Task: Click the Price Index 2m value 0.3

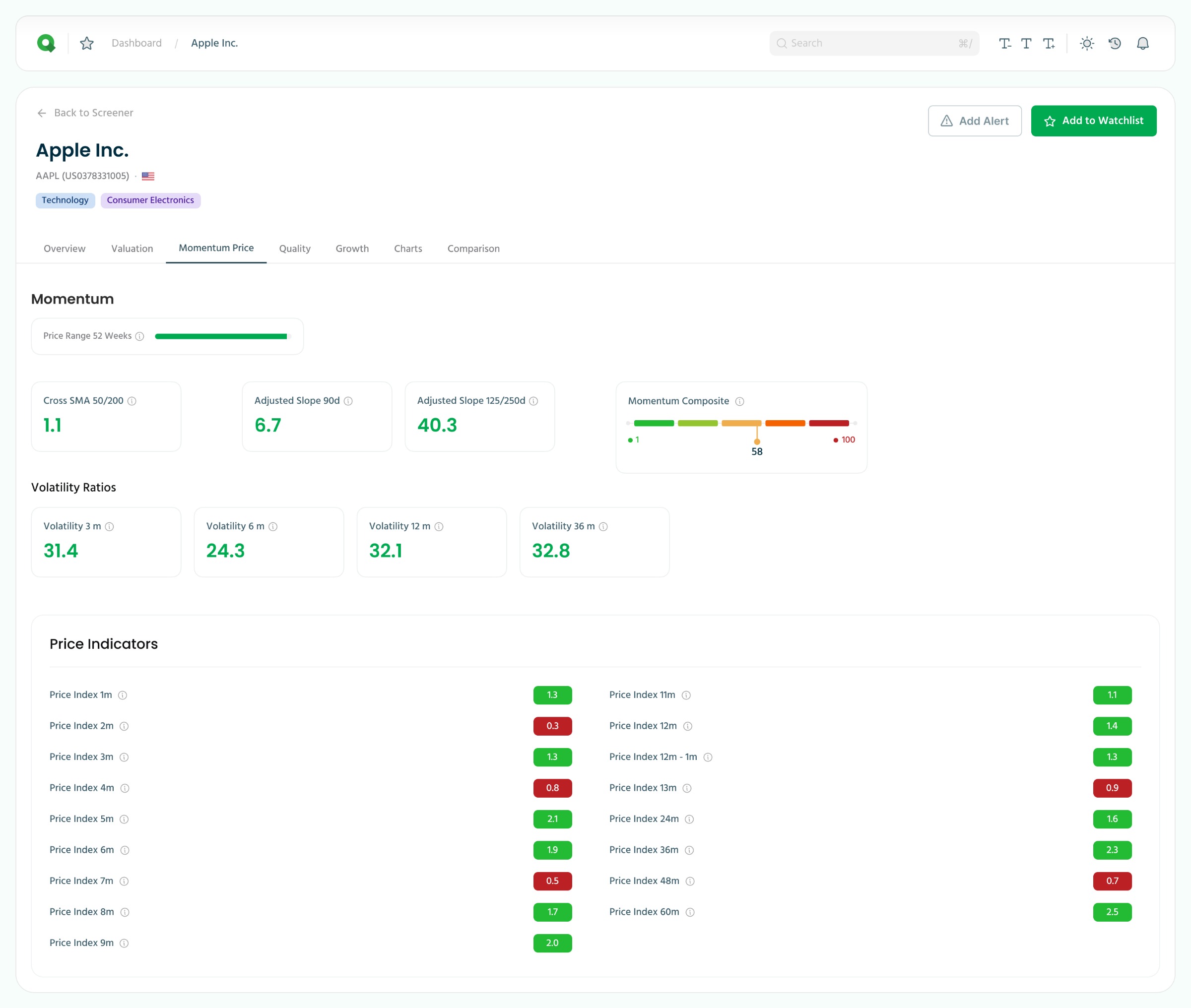Action: [553, 726]
